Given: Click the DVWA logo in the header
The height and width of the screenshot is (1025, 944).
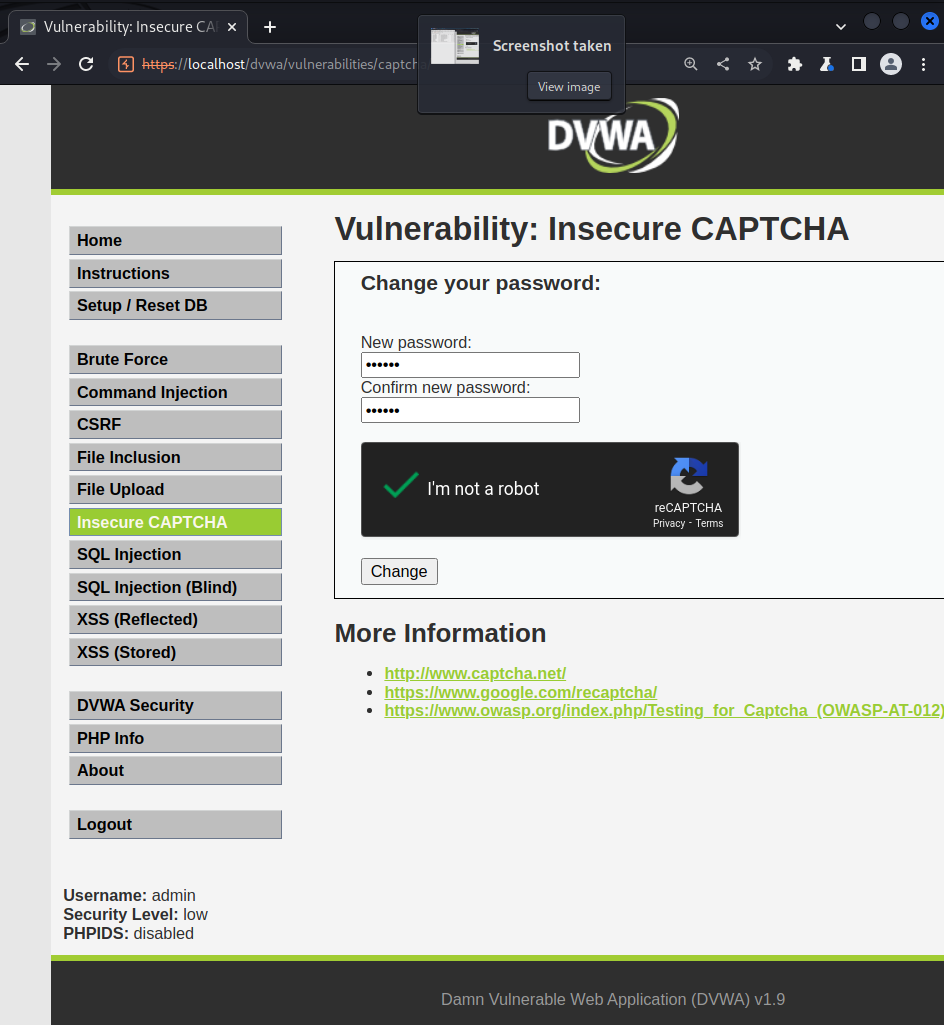Looking at the screenshot, I should pyautogui.click(x=613, y=136).
